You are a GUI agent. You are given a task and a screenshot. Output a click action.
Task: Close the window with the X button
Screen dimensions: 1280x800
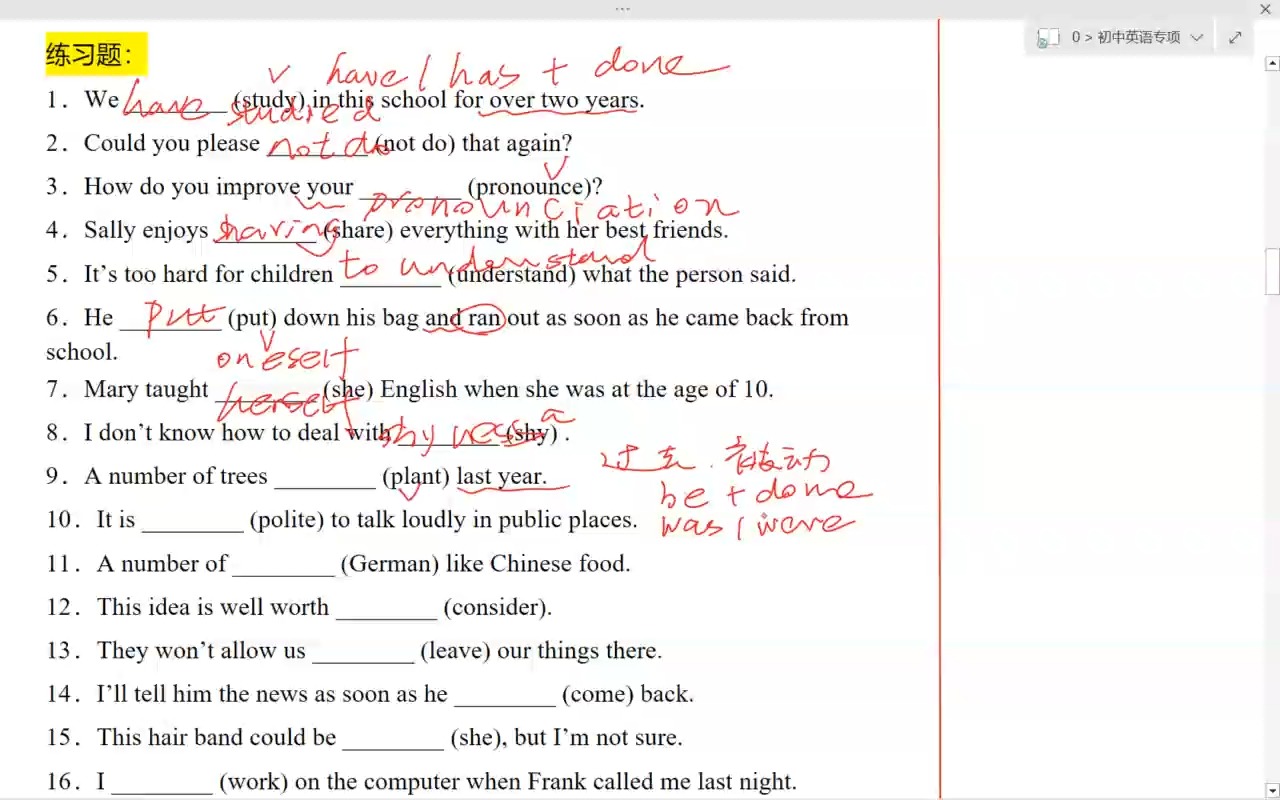pos(1265,9)
